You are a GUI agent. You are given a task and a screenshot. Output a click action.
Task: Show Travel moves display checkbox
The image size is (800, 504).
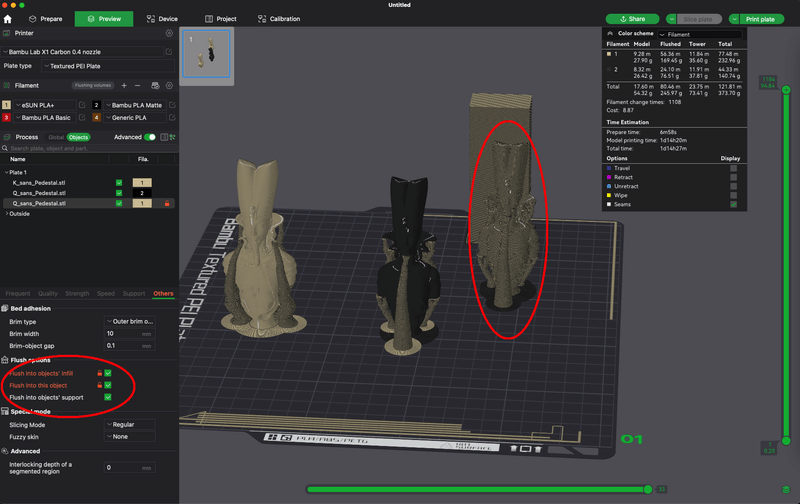(x=733, y=168)
